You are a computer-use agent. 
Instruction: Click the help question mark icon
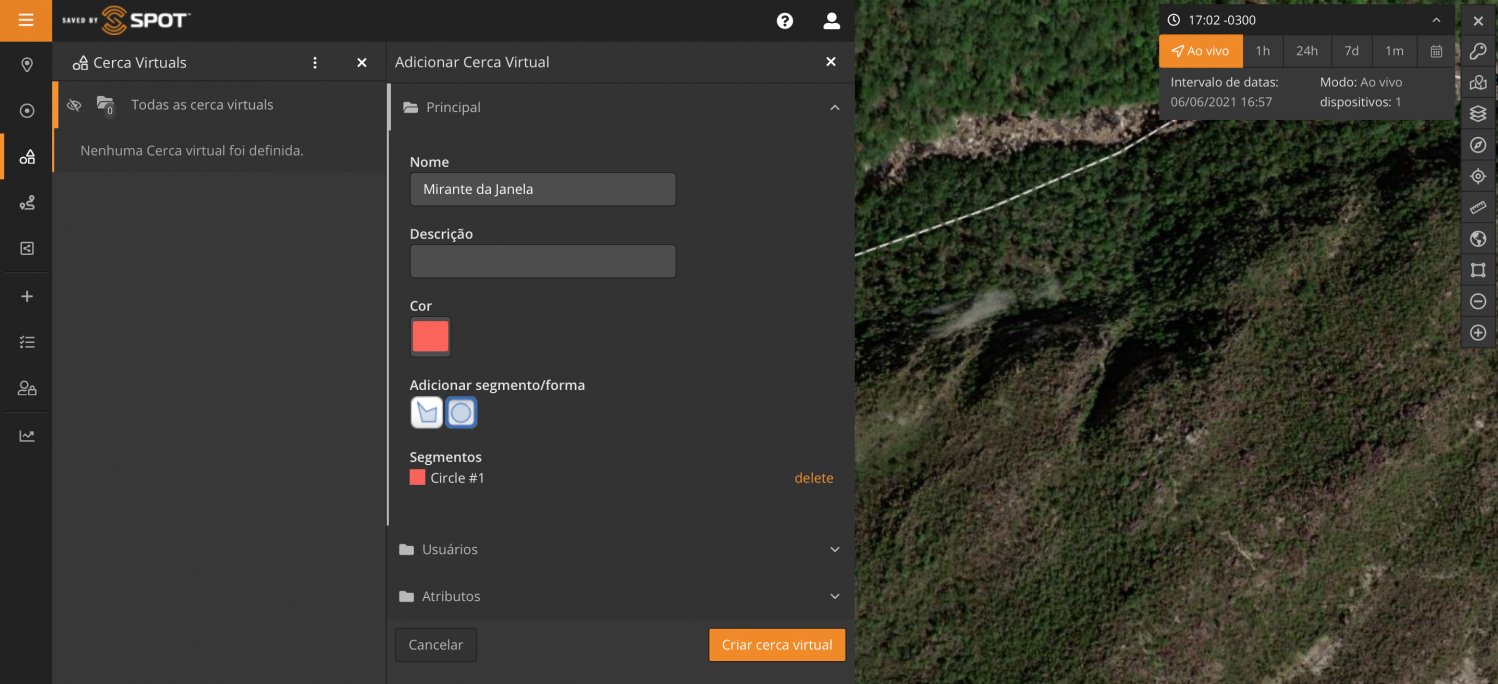785,20
